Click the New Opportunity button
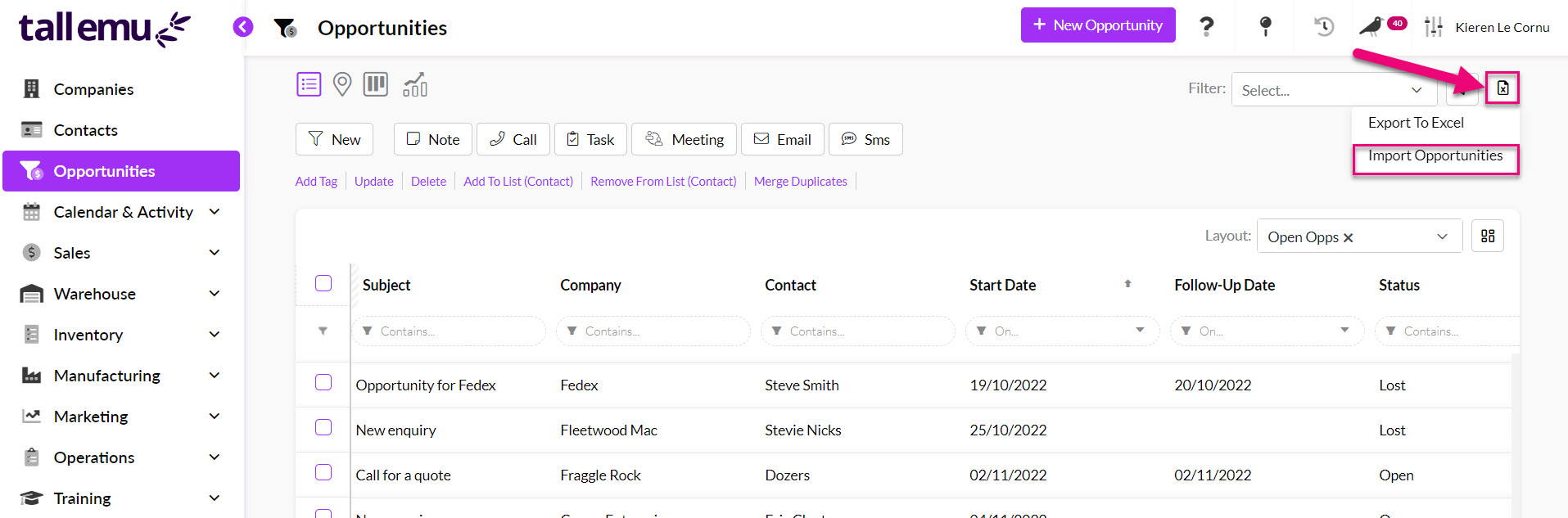 (x=1098, y=25)
